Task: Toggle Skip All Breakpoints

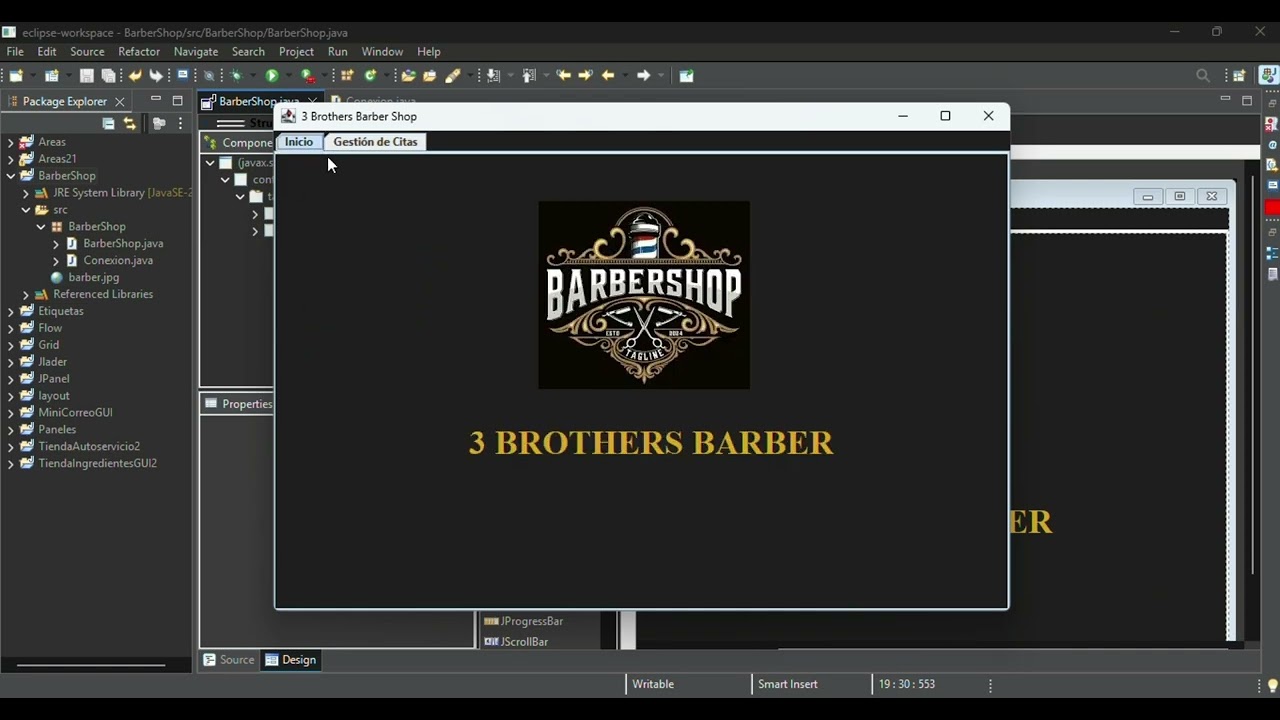Action: coord(208,75)
